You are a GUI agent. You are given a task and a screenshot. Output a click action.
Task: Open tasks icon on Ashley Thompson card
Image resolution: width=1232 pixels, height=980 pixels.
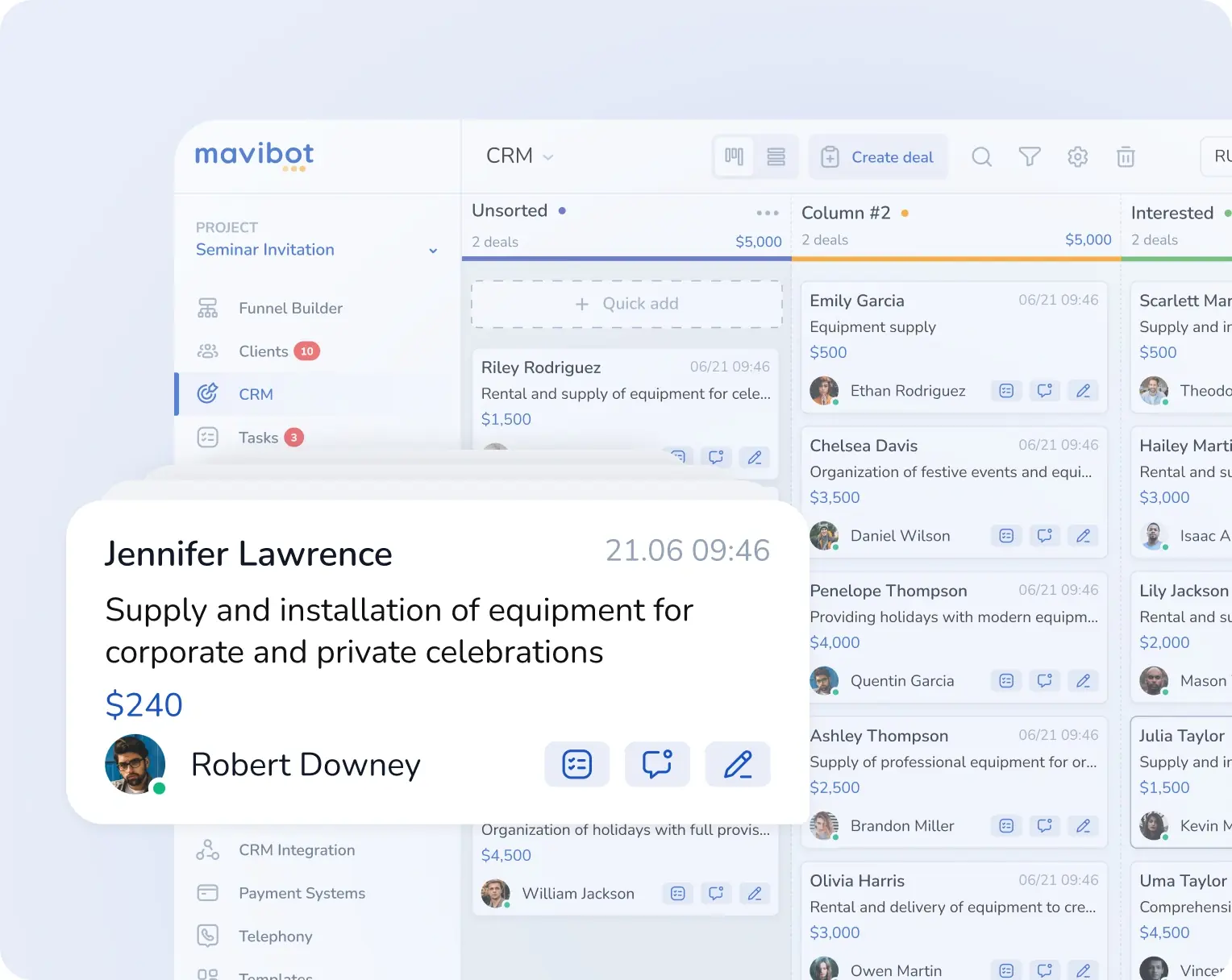[1006, 826]
